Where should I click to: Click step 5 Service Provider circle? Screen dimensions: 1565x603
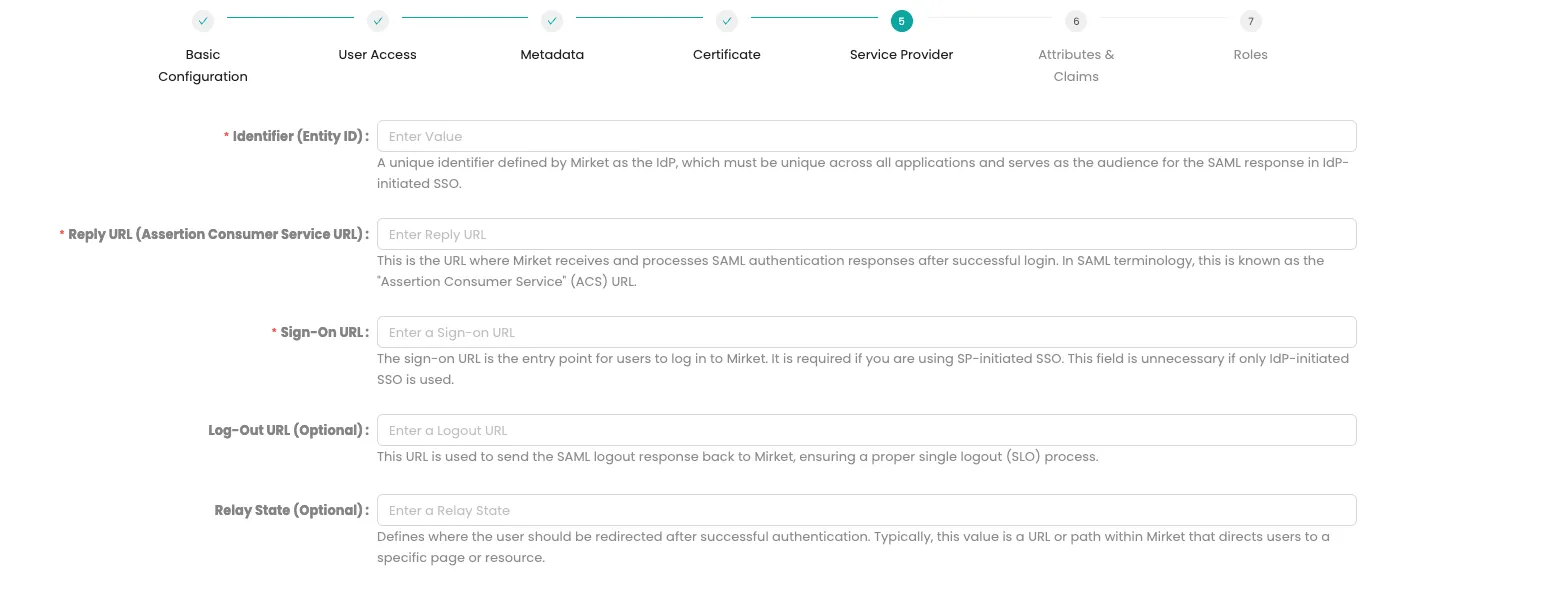[902, 20]
